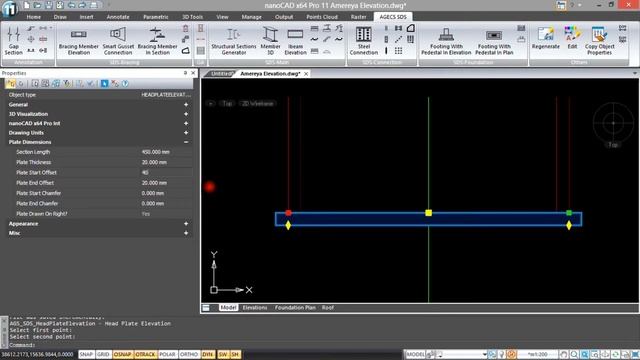Switch to the 3D Tools ribbon tab
Viewport: 640px width, 360px height.
[x=192, y=17]
